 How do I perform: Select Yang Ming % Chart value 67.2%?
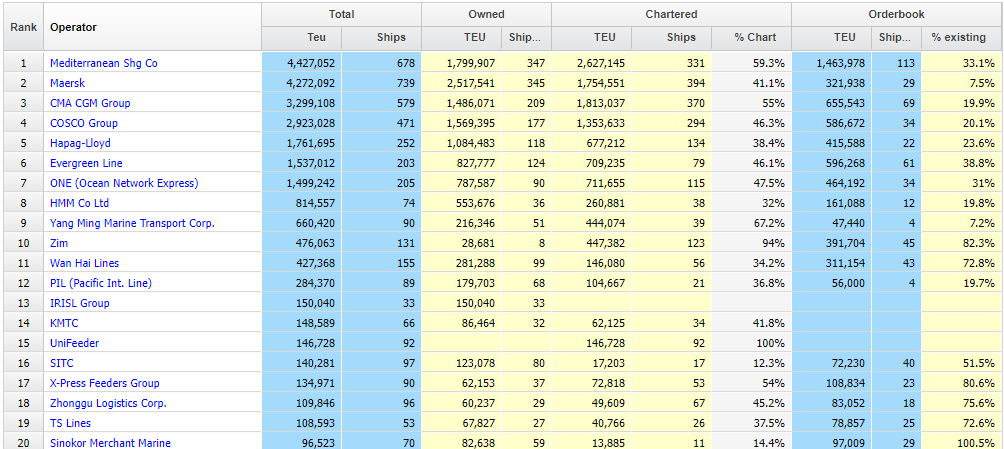[x=752, y=223]
